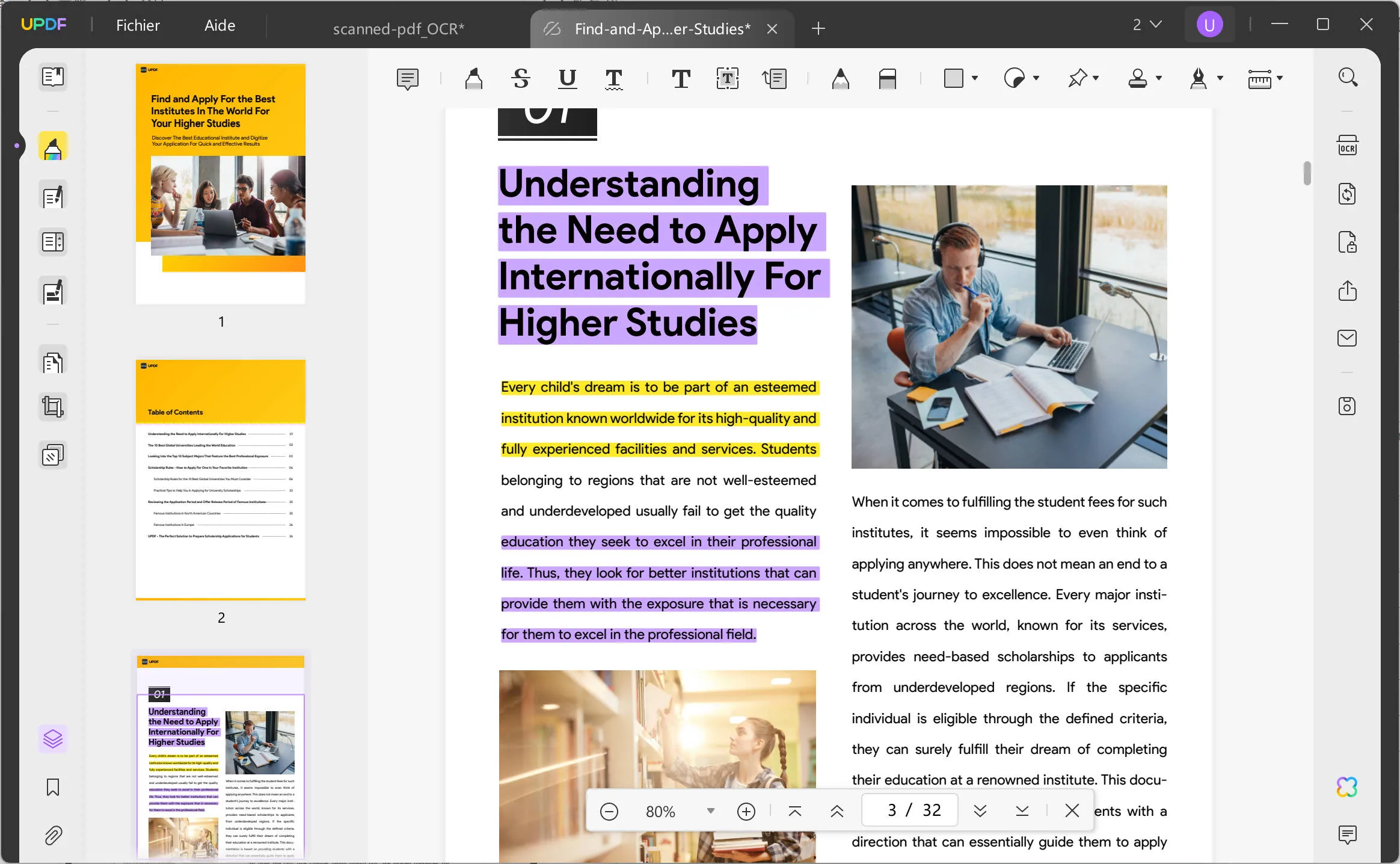Run the OCR recognition tool

point(1348,146)
